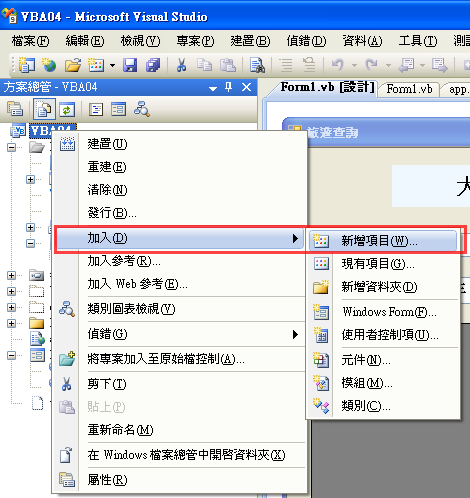470x498 pixels.
Task: Toggle Show All Files in Solution Explorer
Action: (x=44, y=109)
